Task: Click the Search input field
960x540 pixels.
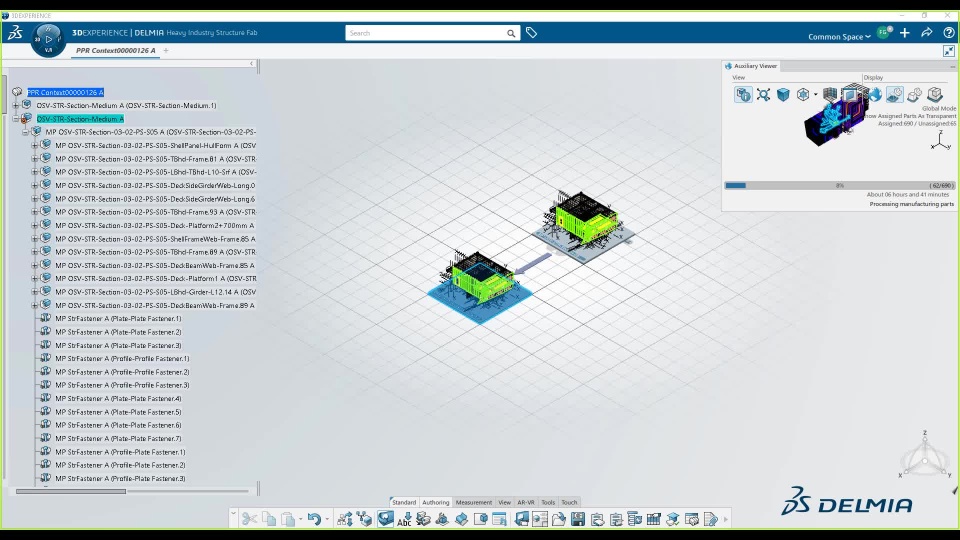Action: [426, 33]
